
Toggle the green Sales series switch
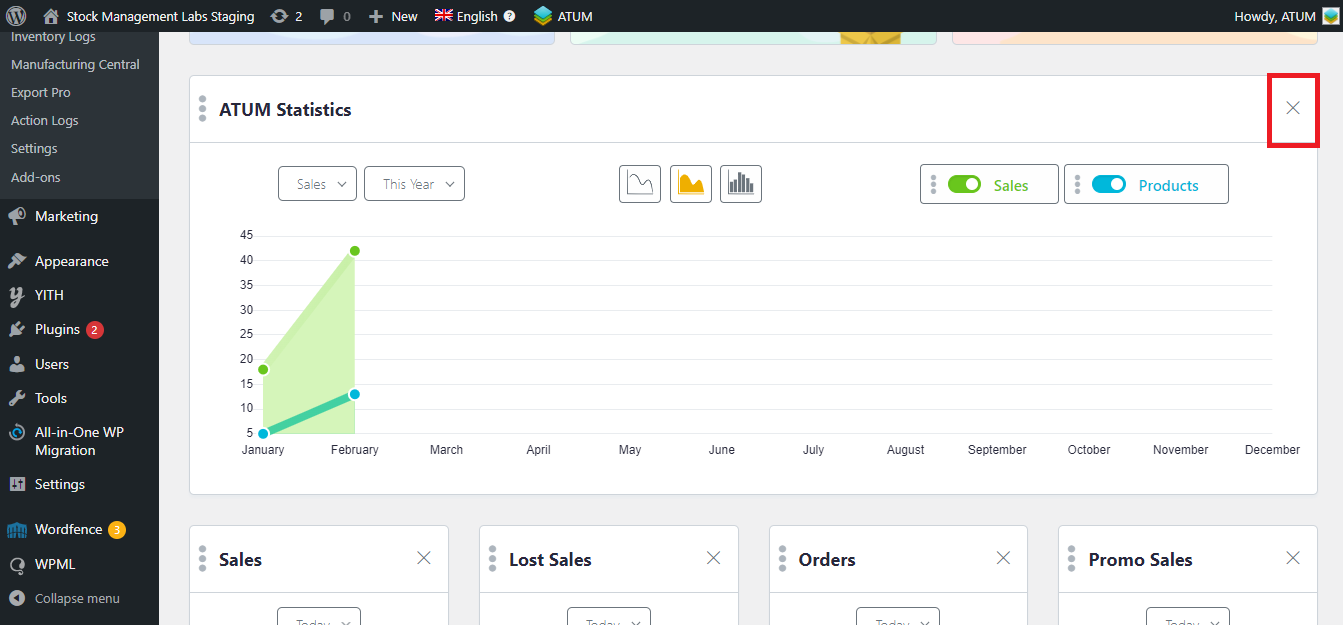[964, 184]
